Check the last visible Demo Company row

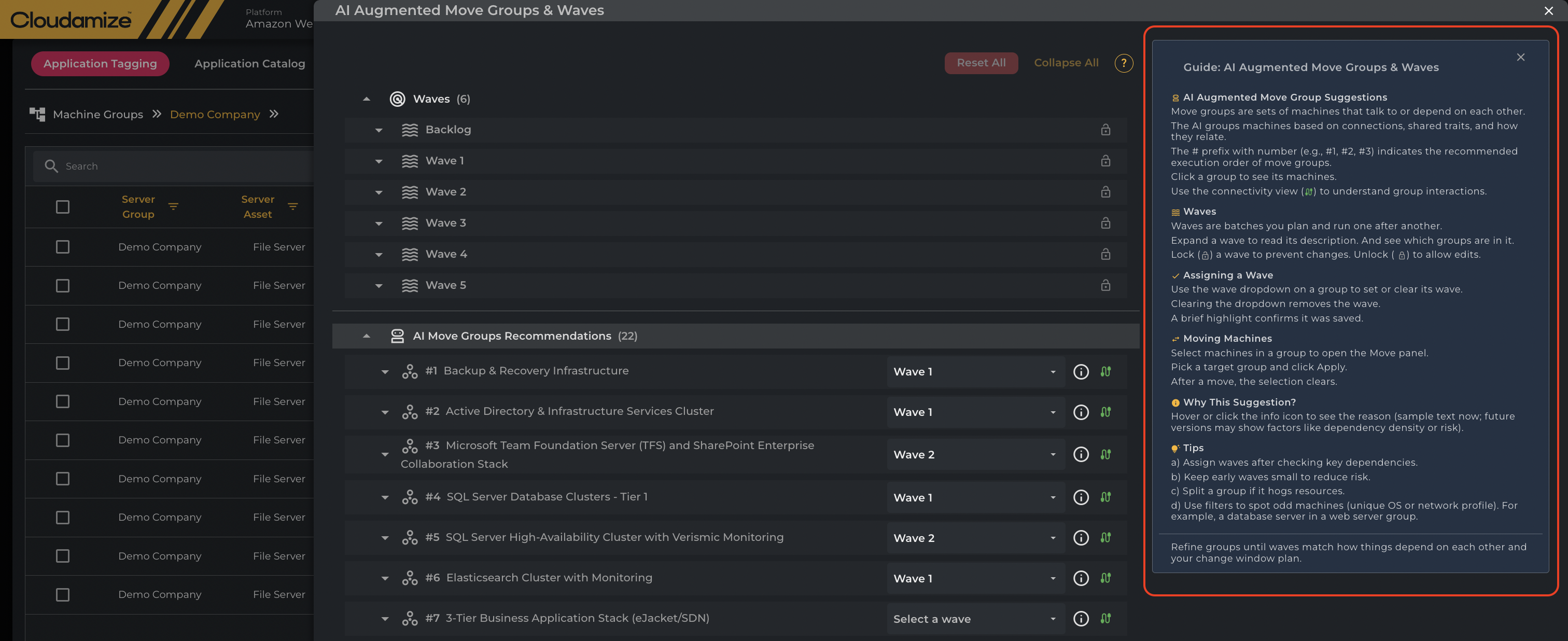63,594
